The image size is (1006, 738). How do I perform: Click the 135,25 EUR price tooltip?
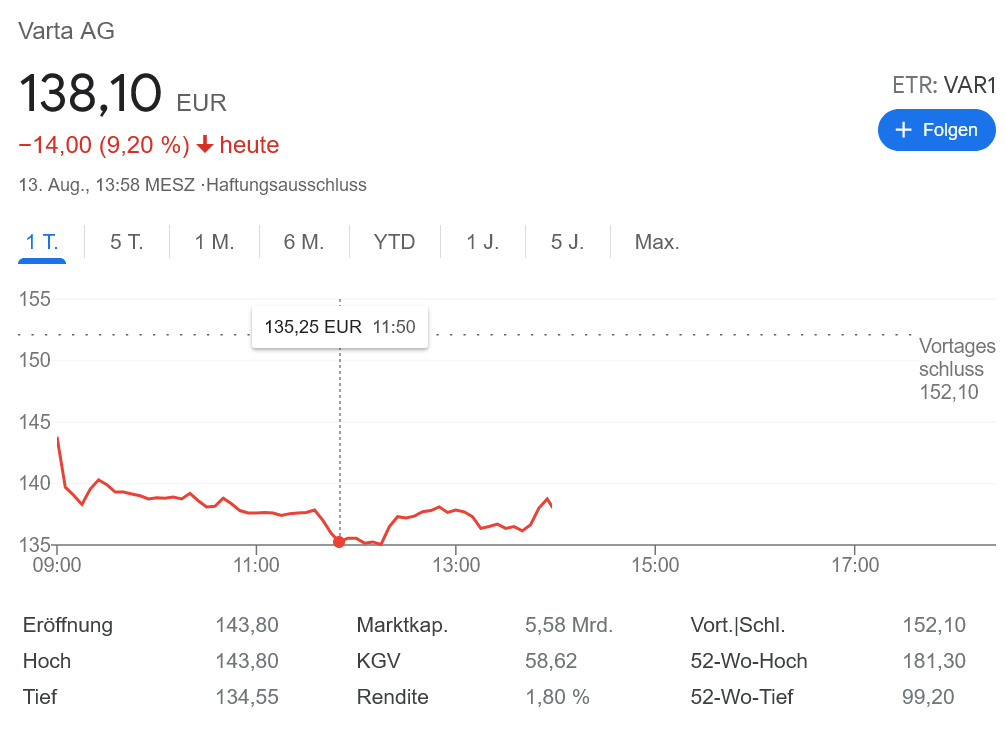(340, 327)
